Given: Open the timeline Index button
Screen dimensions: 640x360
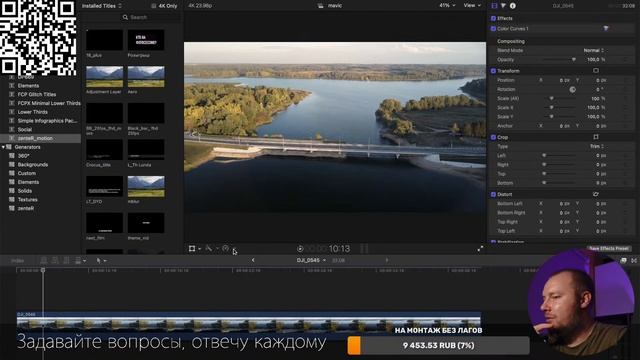Looking at the screenshot, I should (x=17, y=260).
